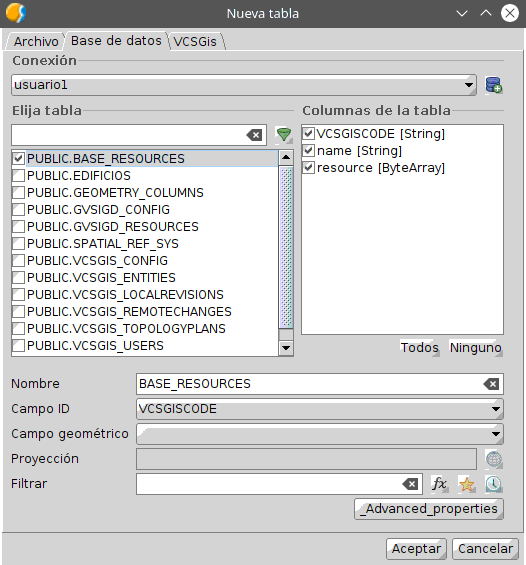Check PUBLIC.VCSGIS_USERS table

[18, 346]
